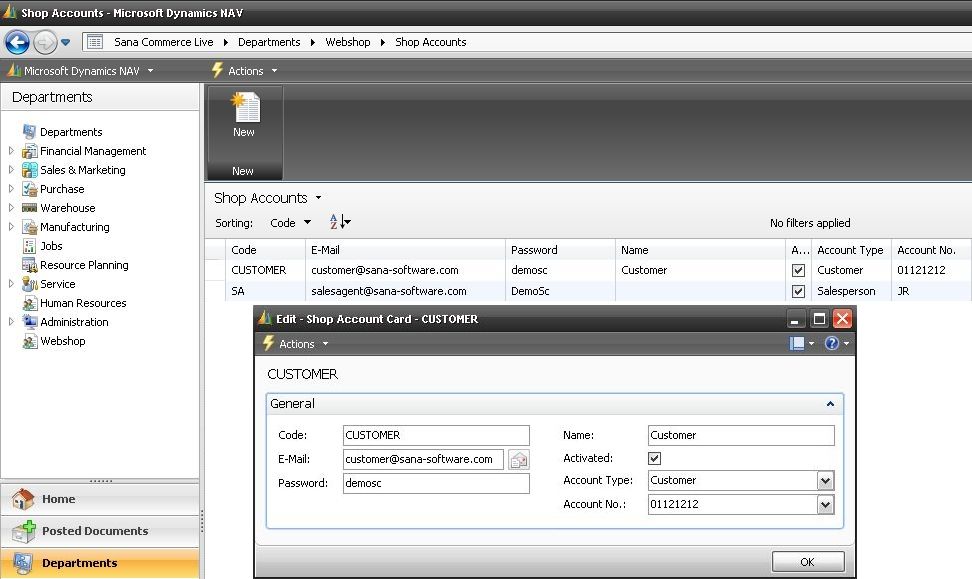Click the Password input field
This screenshot has height=579, width=972.
tap(436, 483)
